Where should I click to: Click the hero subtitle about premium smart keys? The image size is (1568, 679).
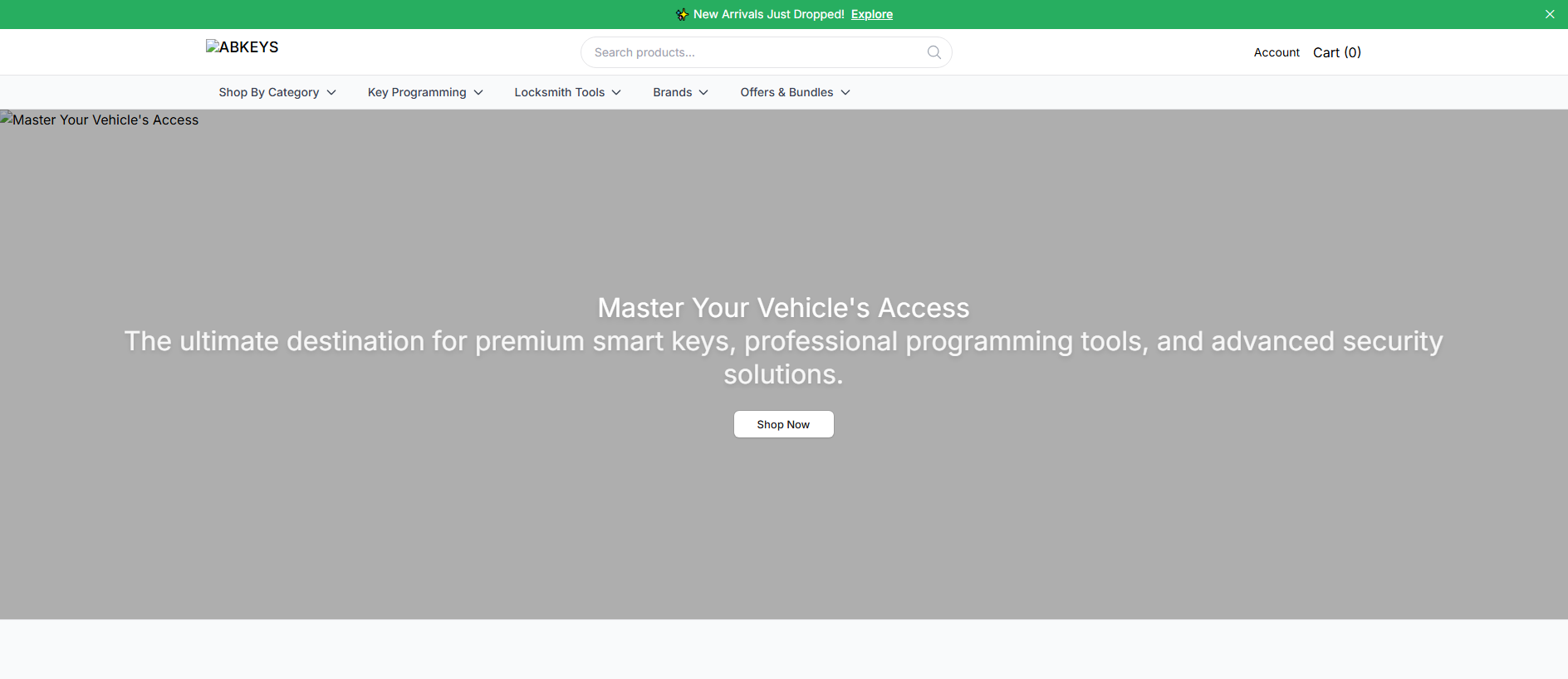[783, 358]
